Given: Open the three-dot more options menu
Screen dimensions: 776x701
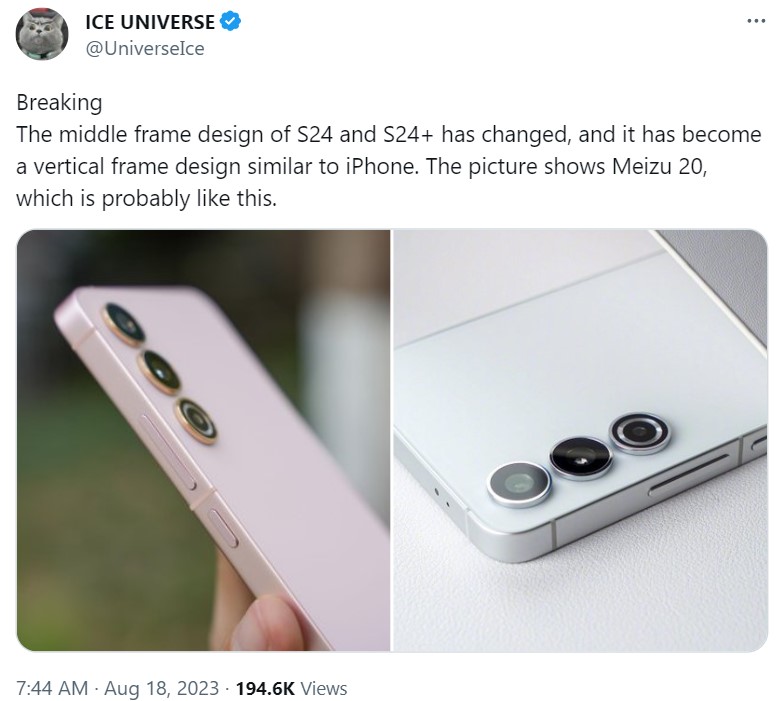Looking at the screenshot, I should tap(756, 21).
